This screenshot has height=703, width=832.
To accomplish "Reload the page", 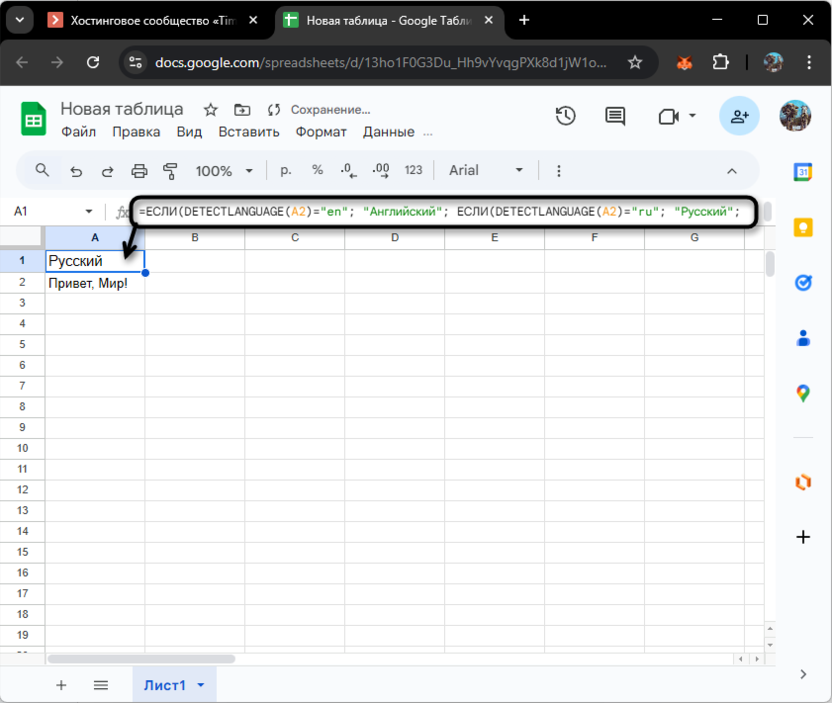I will click(x=93, y=63).
